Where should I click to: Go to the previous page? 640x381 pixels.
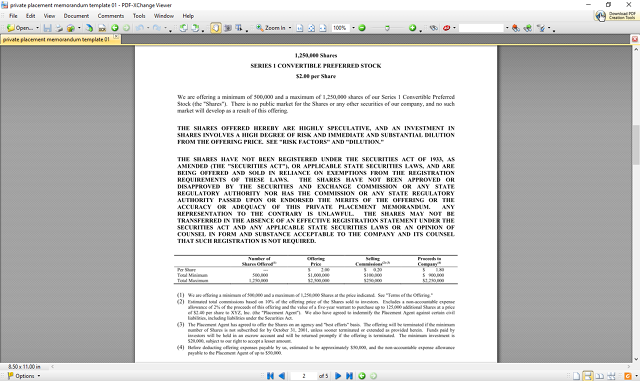click(x=282, y=376)
